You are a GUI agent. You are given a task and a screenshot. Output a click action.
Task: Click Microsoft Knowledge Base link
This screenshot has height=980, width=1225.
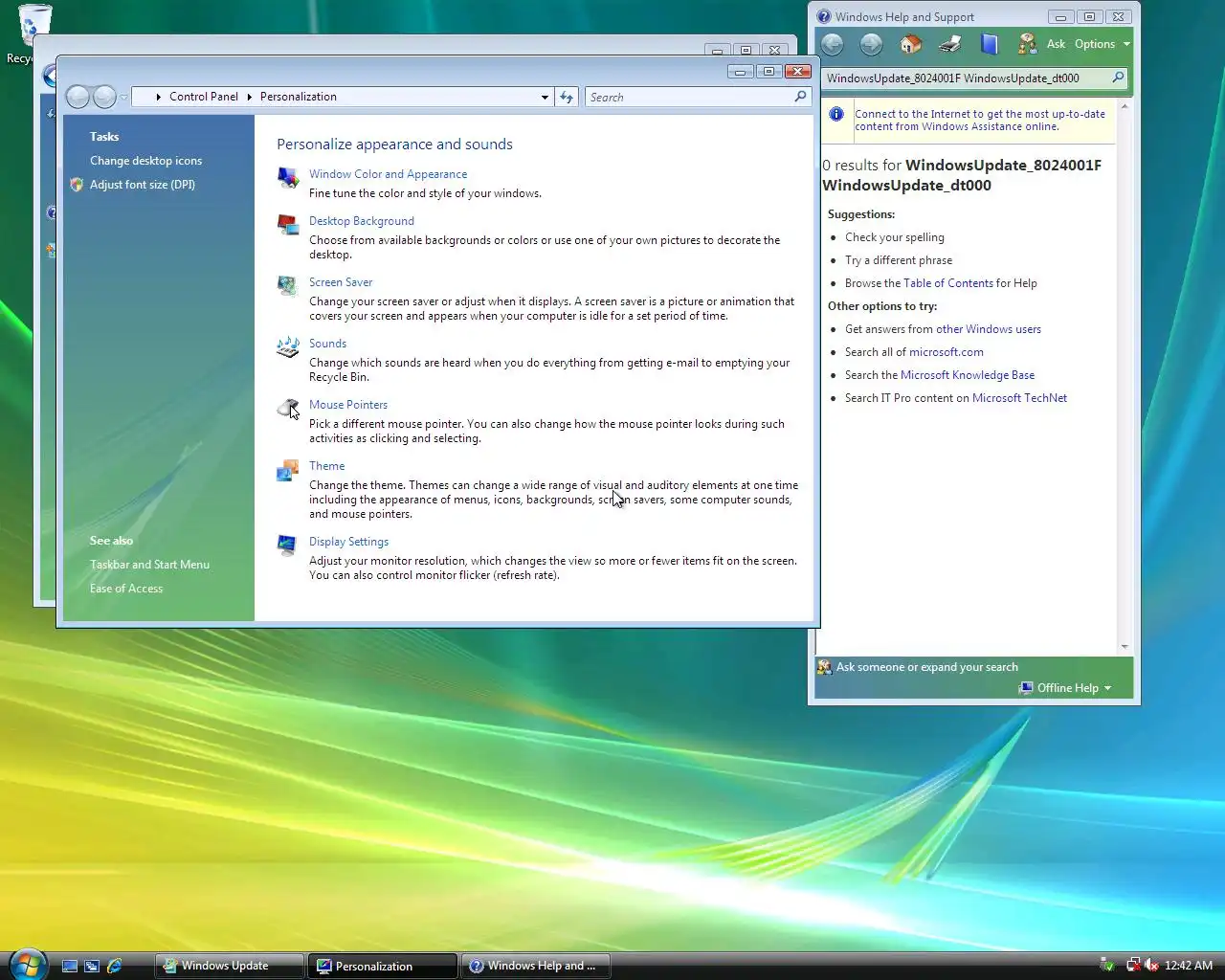pyautogui.click(x=968, y=375)
